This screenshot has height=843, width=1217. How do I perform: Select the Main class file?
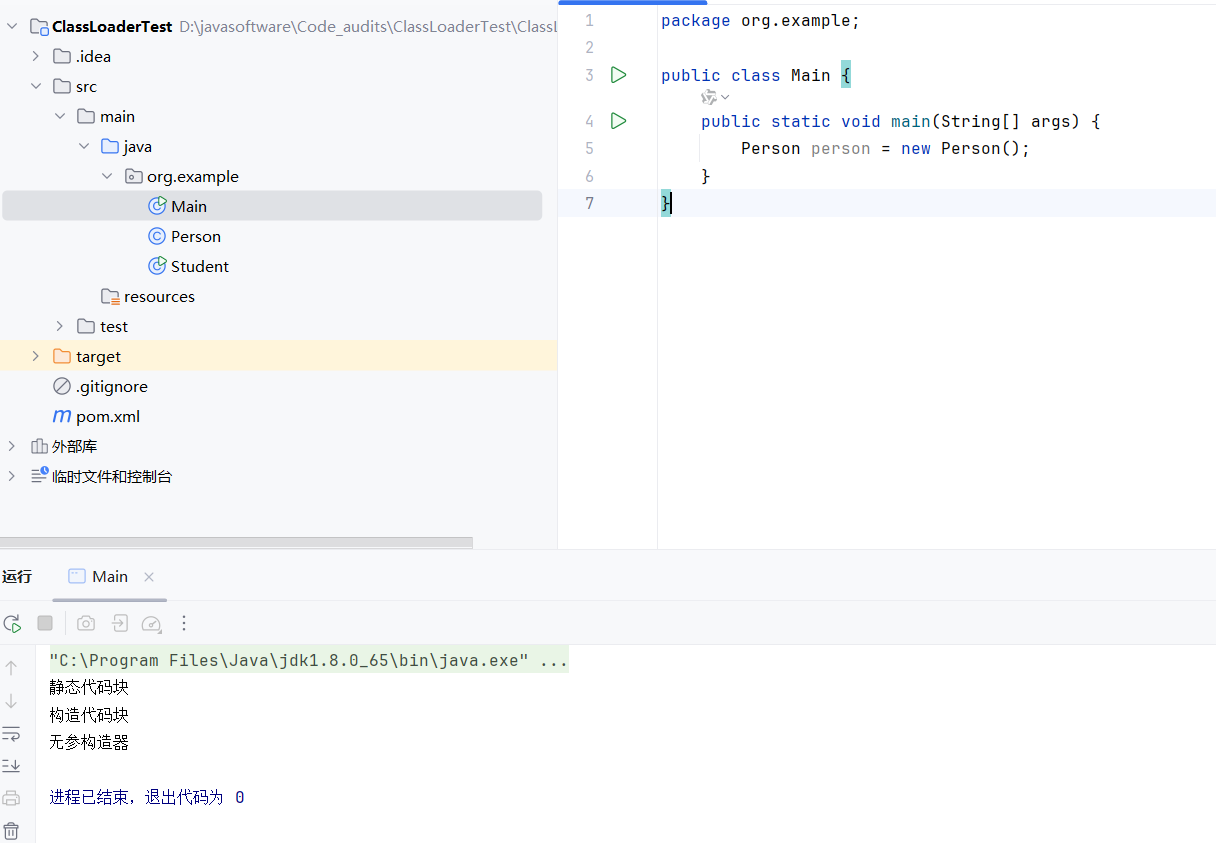(x=272, y=206)
